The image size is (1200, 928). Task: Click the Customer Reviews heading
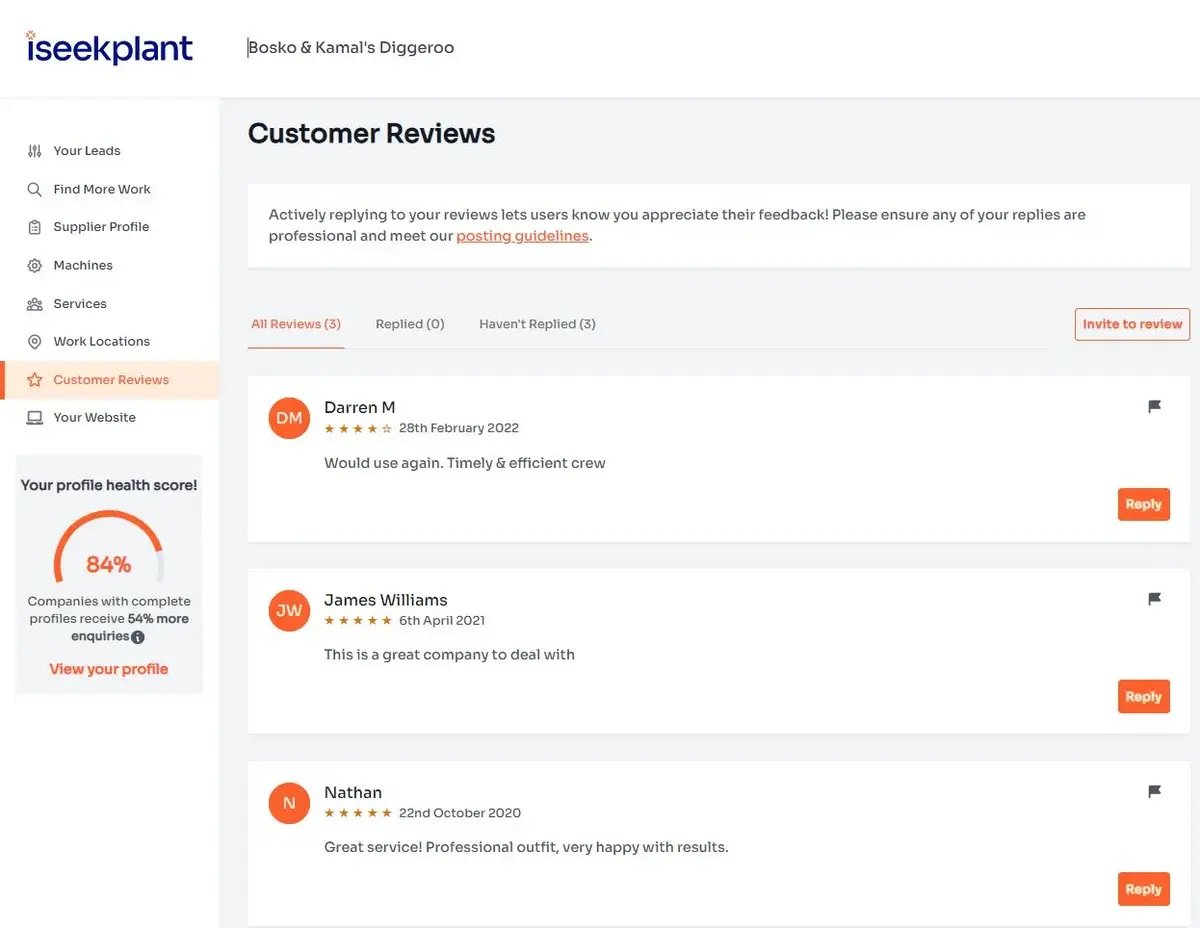tap(372, 134)
